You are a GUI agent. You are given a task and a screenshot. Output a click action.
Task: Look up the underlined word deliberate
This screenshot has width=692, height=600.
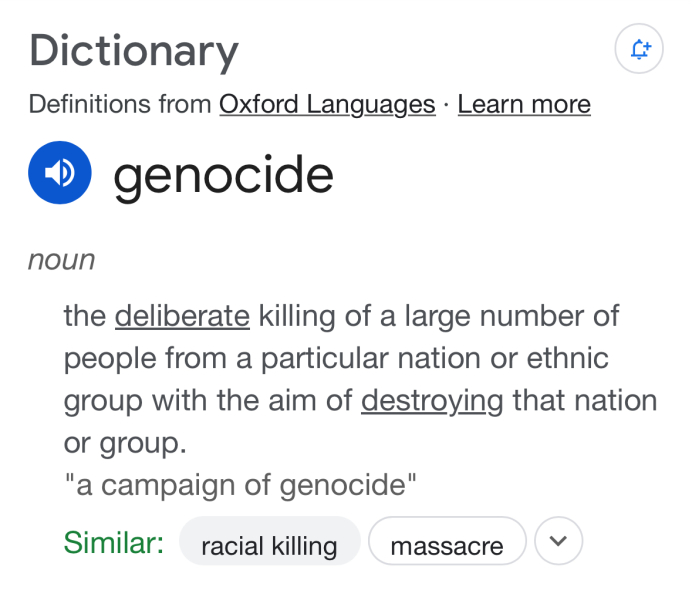[x=182, y=316]
